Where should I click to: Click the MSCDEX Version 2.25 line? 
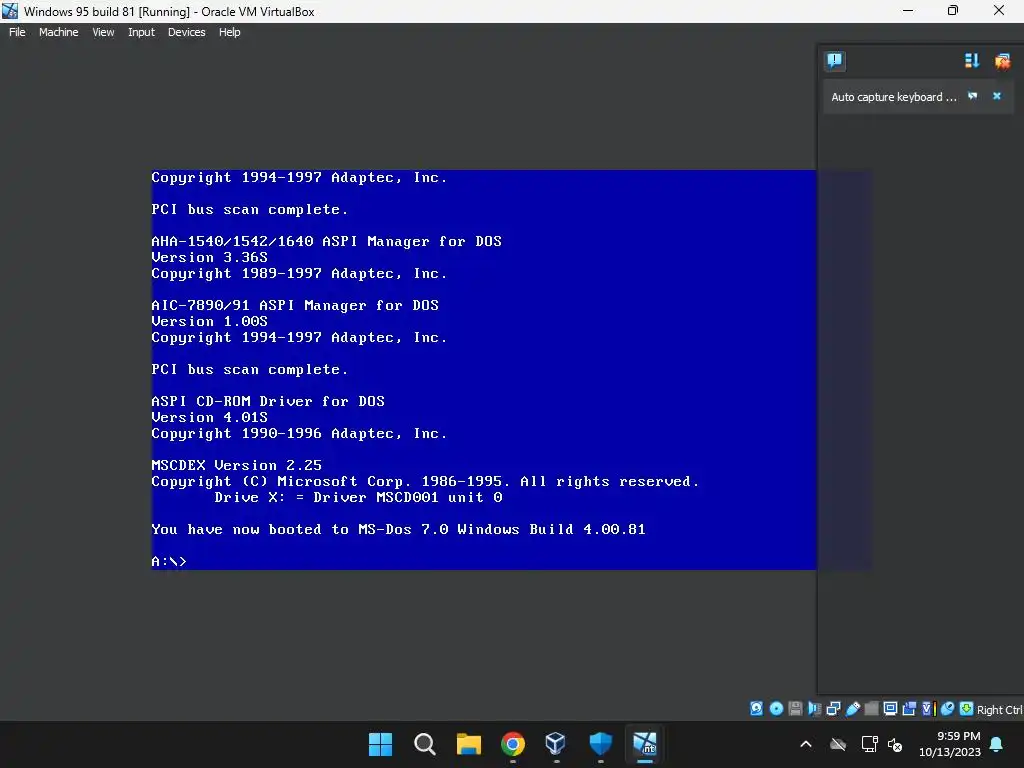pyautogui.click(x=236, y=465)
